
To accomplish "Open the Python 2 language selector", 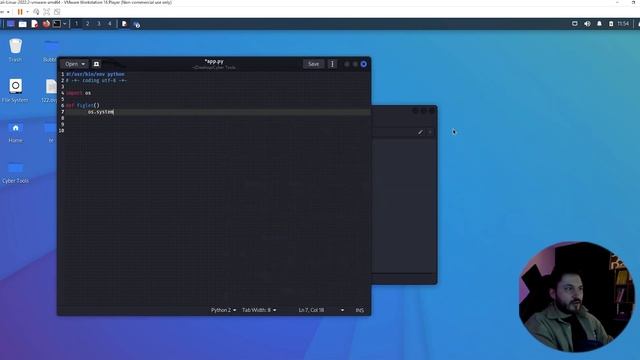I will pos(223,310).
